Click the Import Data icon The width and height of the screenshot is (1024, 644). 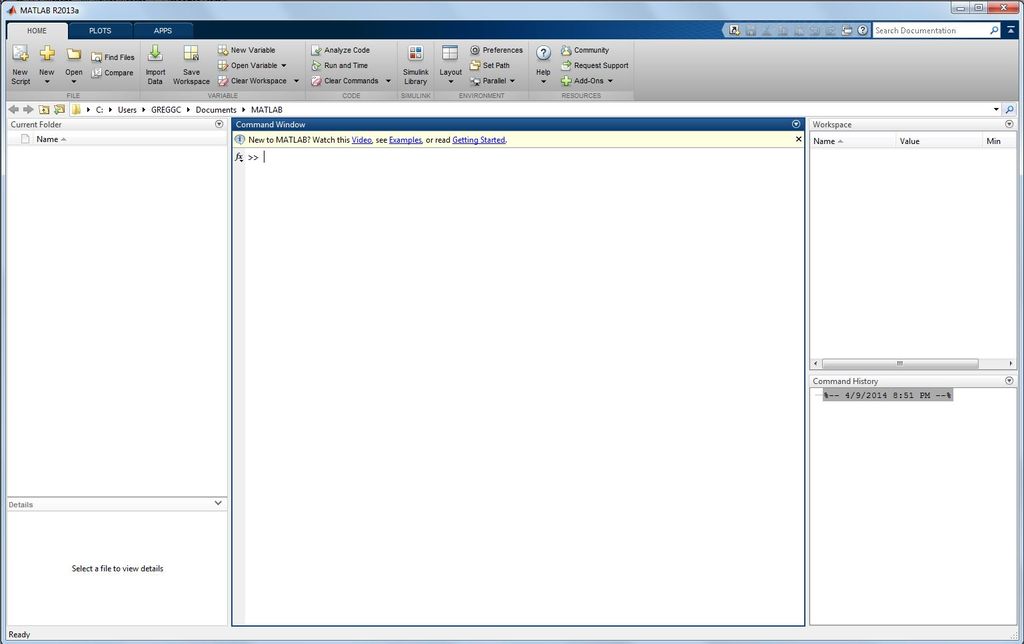155,54
